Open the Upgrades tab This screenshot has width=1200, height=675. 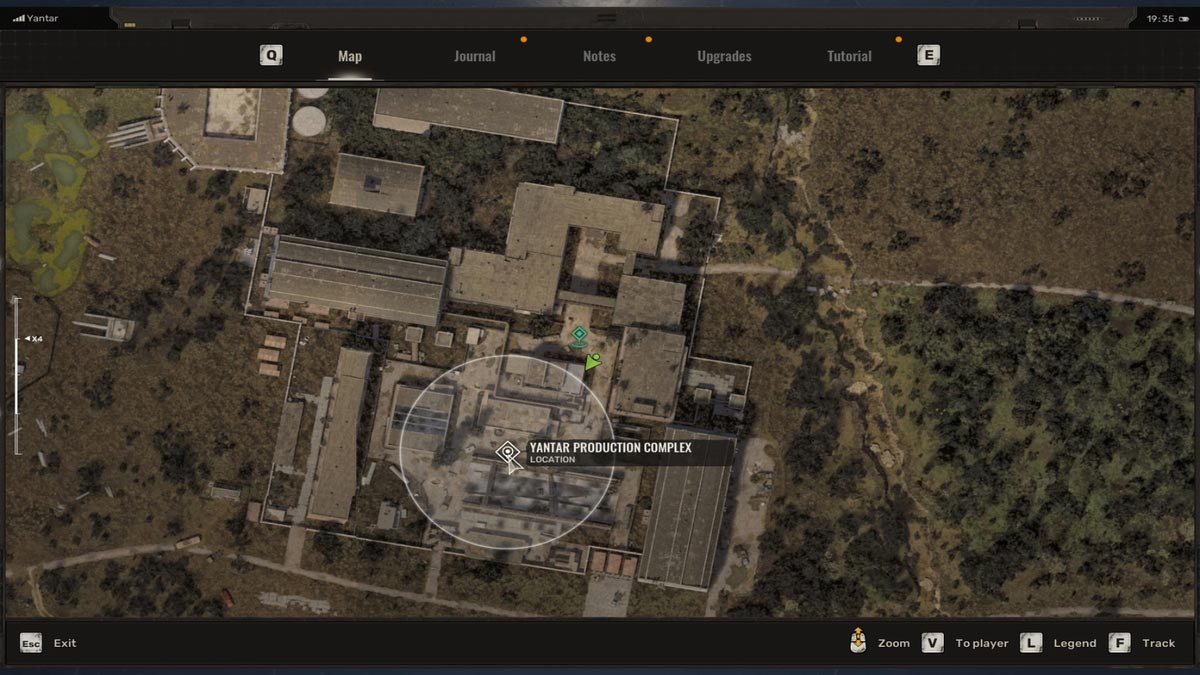click(724, 56)
